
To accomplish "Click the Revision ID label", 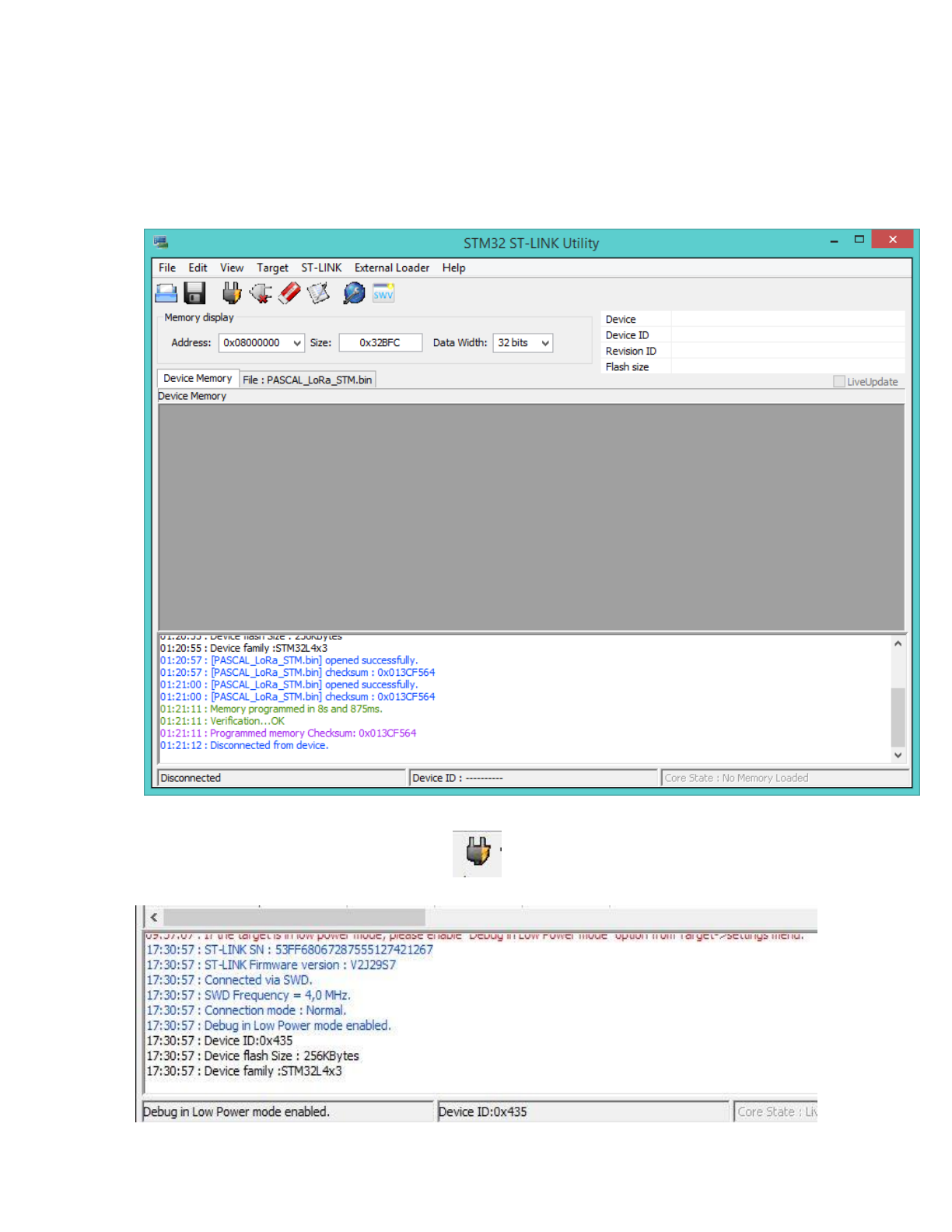I will point(631,351).
